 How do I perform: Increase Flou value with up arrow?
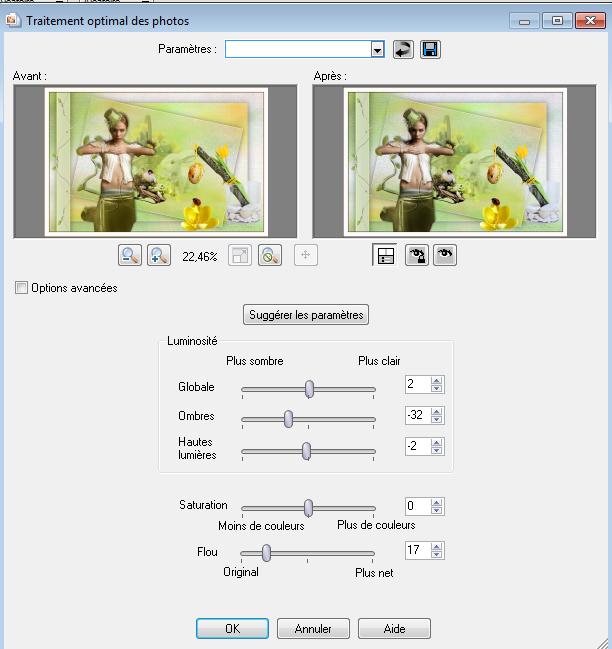pos(436,546)
